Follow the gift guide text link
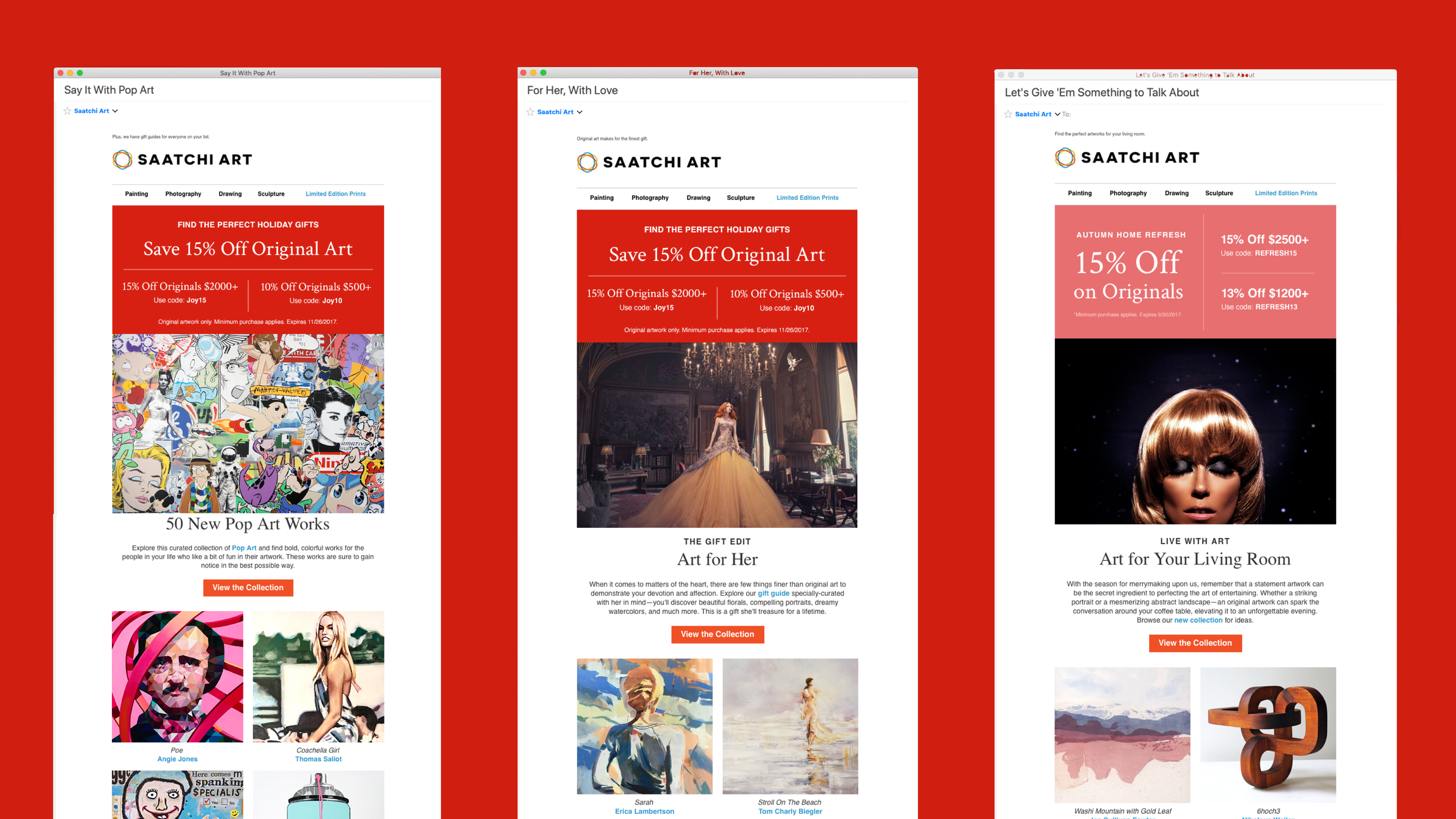The image size is (1456, 819). pyautogui.click(x=773, y=594)
